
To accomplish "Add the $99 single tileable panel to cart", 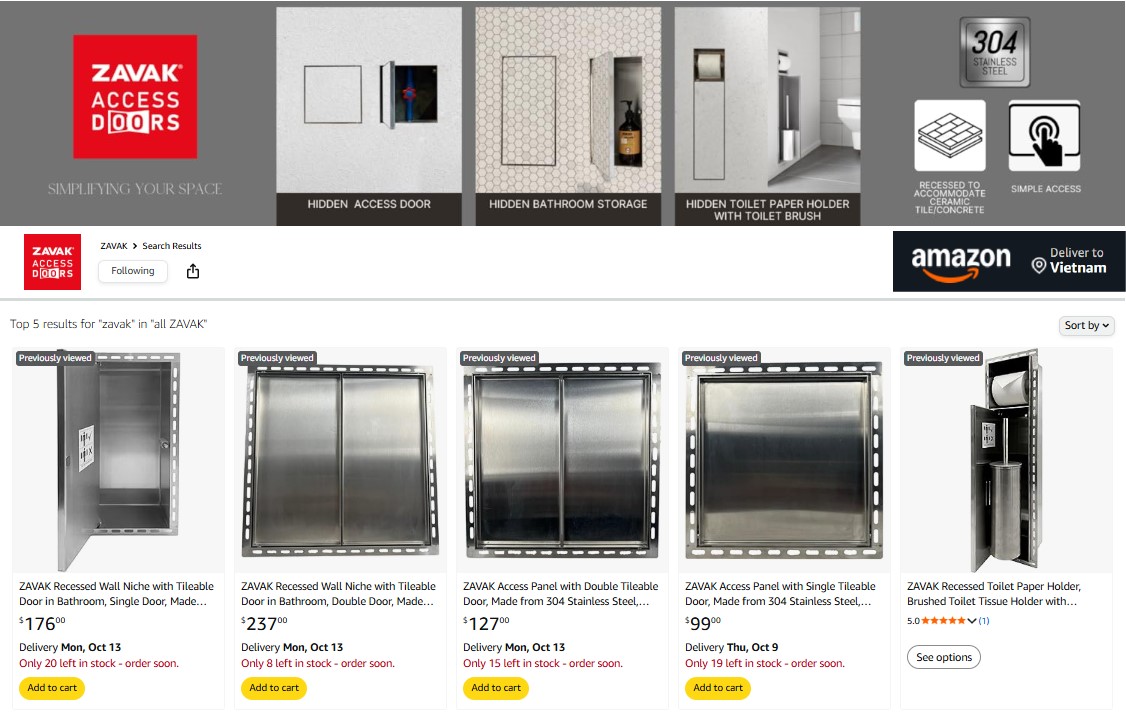I will pyautogui.click(x=718, y=688).
